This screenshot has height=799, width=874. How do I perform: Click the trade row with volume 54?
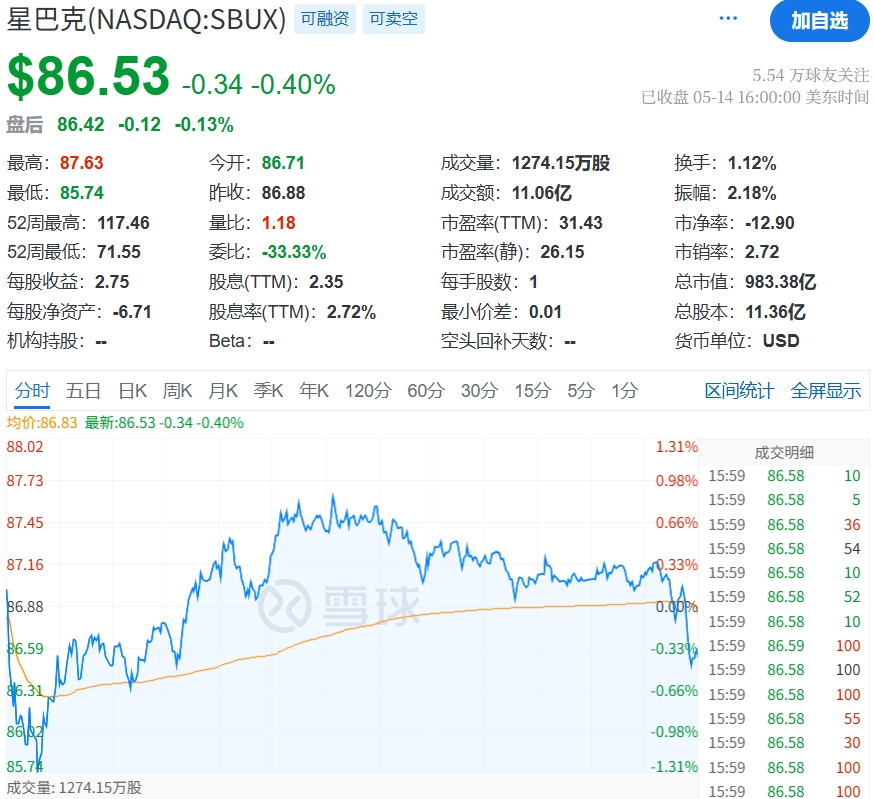(784, 549)
